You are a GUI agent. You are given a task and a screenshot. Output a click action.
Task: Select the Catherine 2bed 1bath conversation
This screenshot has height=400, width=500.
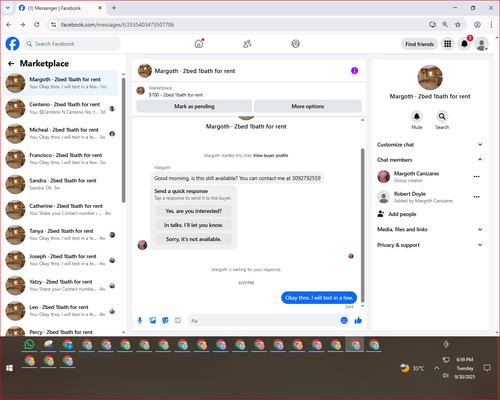61,210
